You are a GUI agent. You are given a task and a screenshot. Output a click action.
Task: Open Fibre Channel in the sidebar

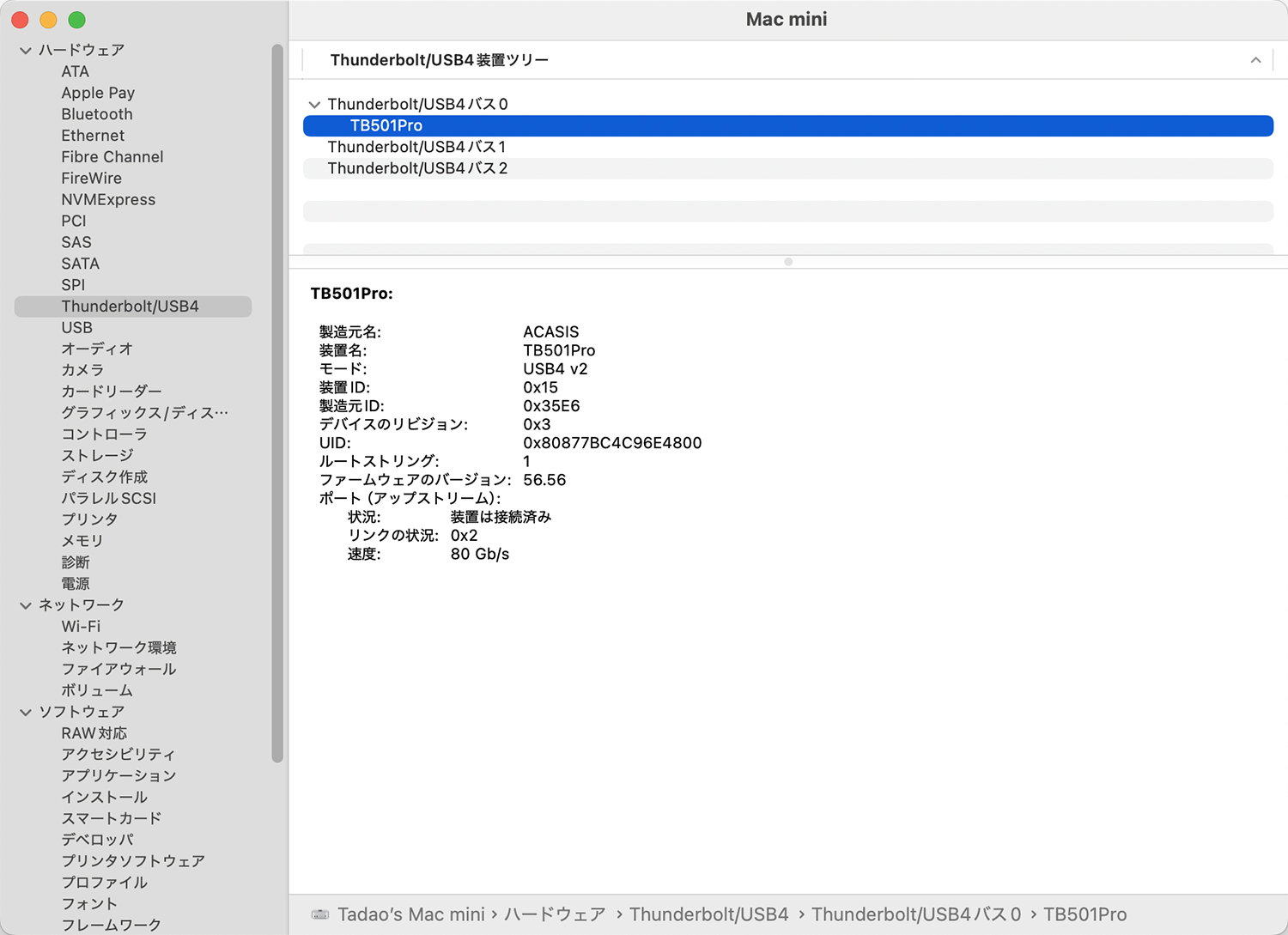(x=112, y=157)
